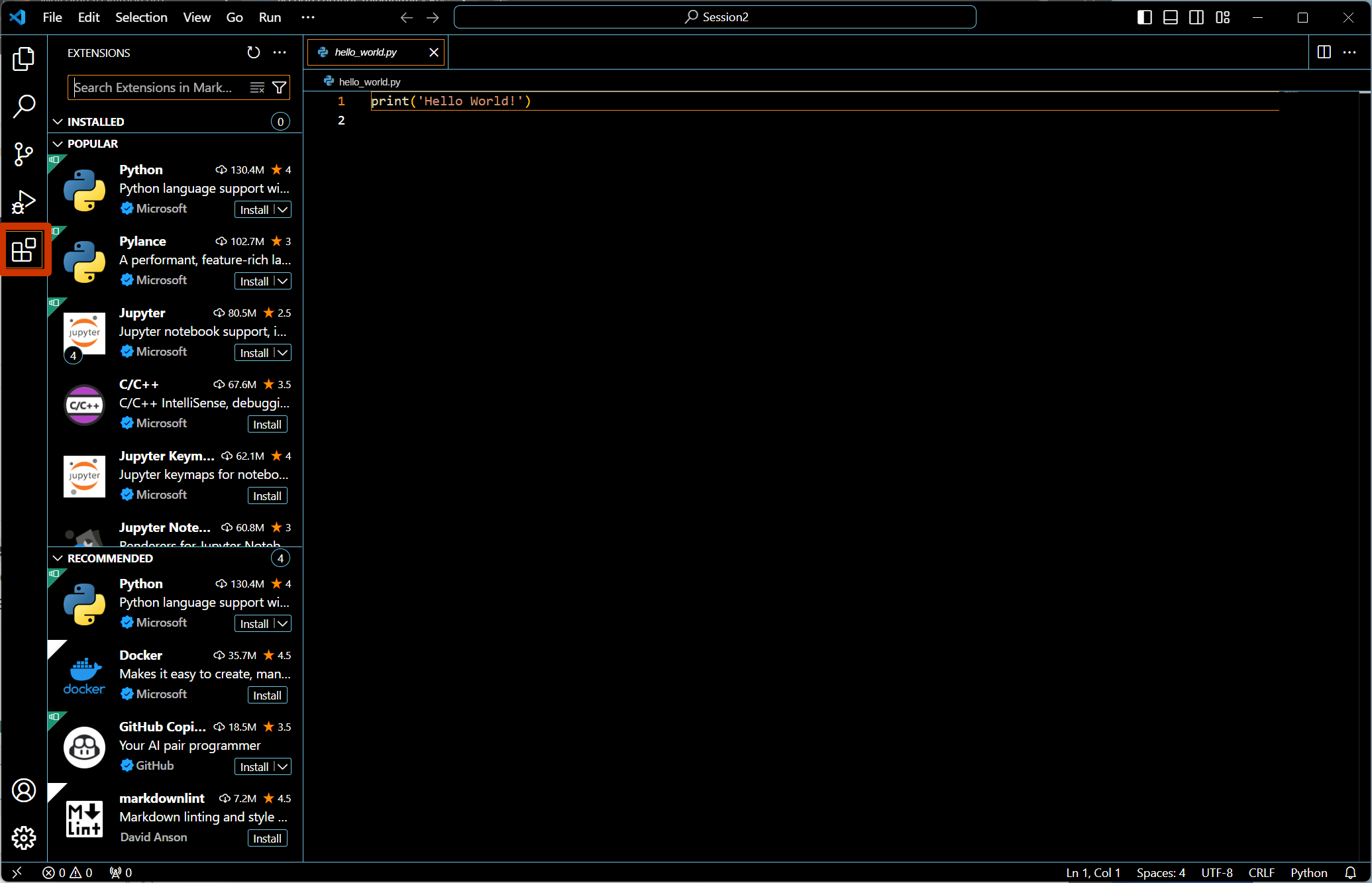Clear the extensions search results icon
Screen dimensions: 1372x883
(x=257, y=87)
